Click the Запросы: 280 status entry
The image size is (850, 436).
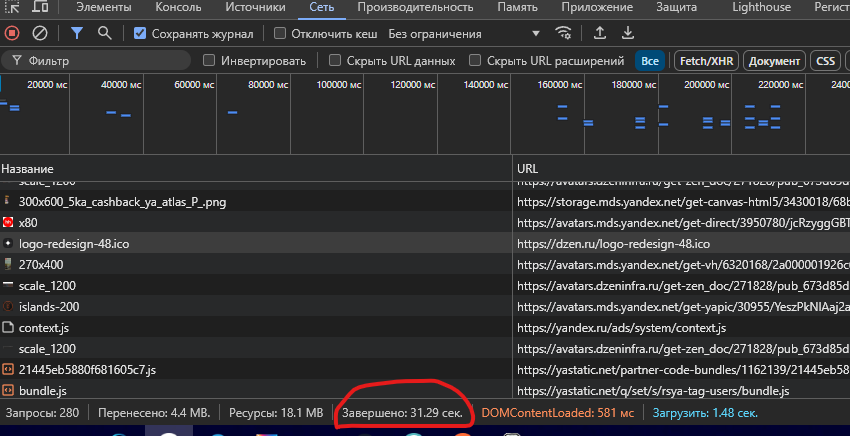click(x=42, y=413)
